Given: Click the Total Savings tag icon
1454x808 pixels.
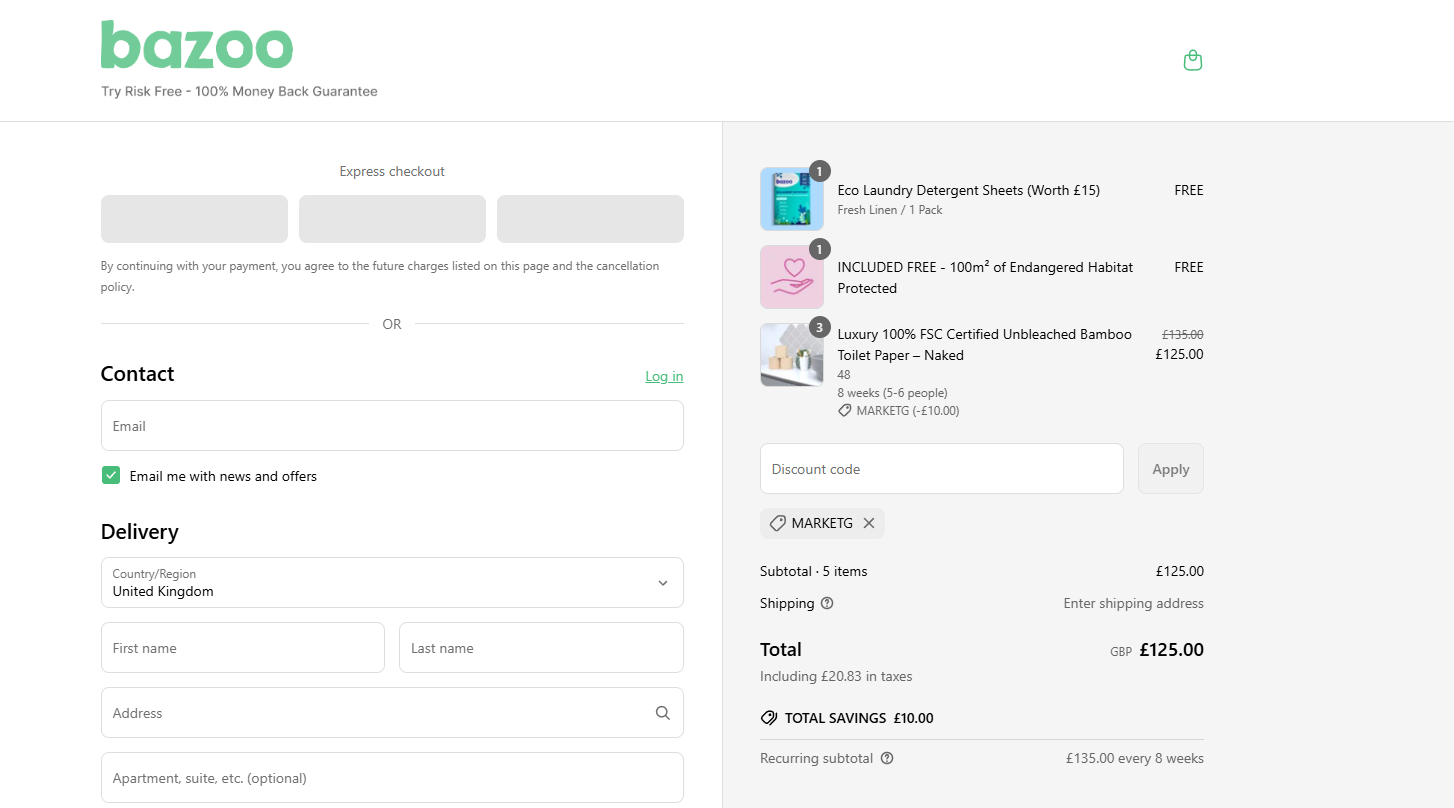Looking at the screenshot, I should tap(769, 718).
